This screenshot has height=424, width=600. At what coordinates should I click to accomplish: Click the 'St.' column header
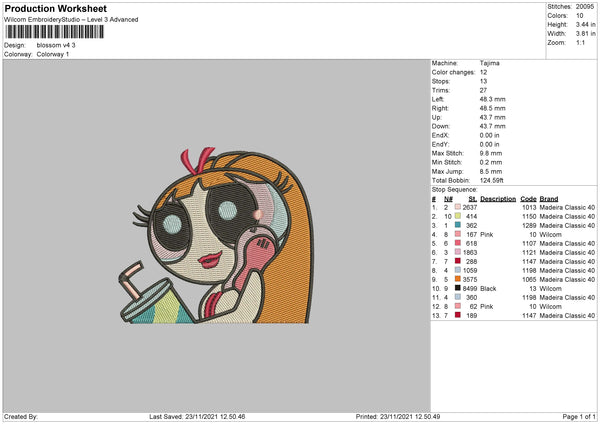tap(473, 199)
